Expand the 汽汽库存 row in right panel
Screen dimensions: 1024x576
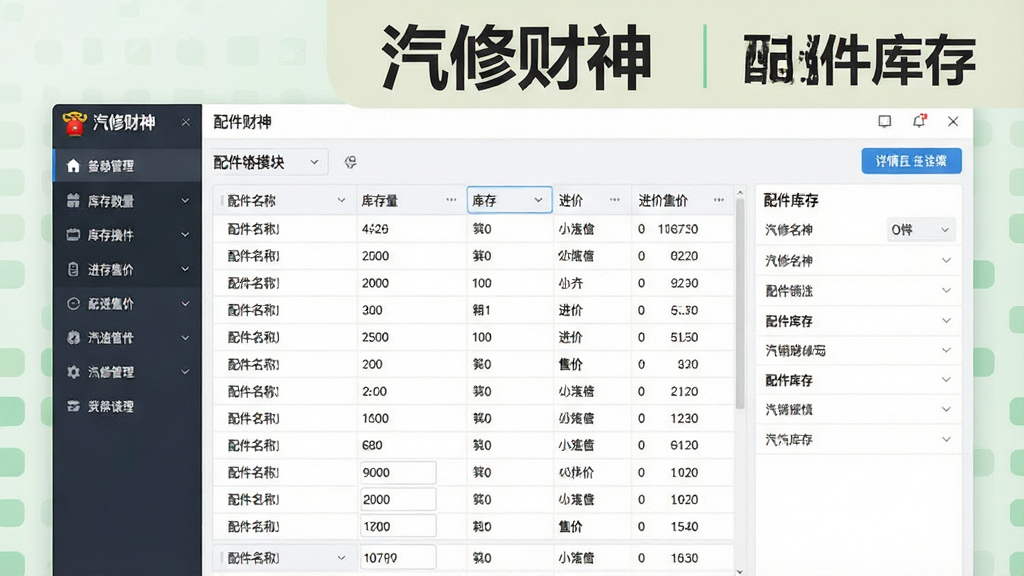coord(946,439)
